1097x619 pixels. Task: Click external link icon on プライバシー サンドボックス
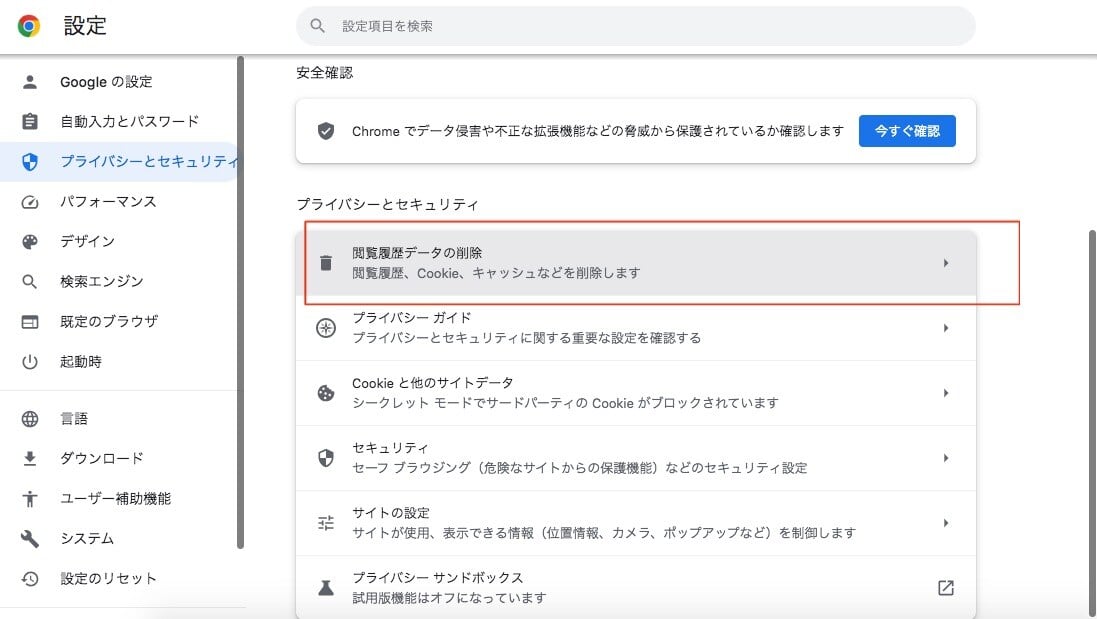[x=945, y=588]
